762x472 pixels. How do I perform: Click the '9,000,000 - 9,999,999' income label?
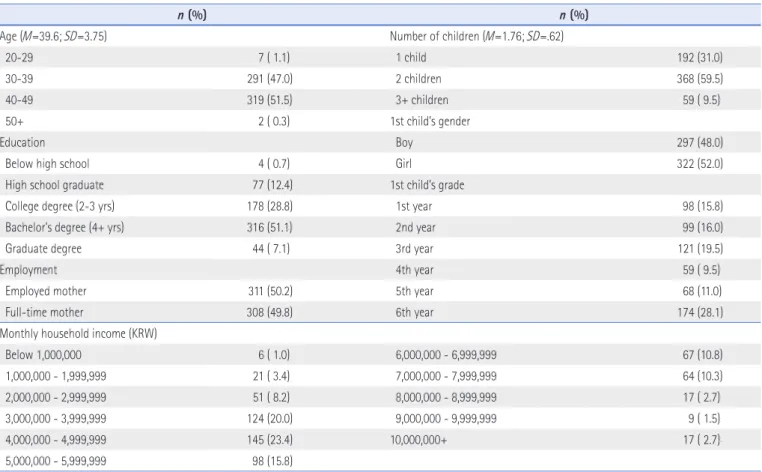coord(446,419)
